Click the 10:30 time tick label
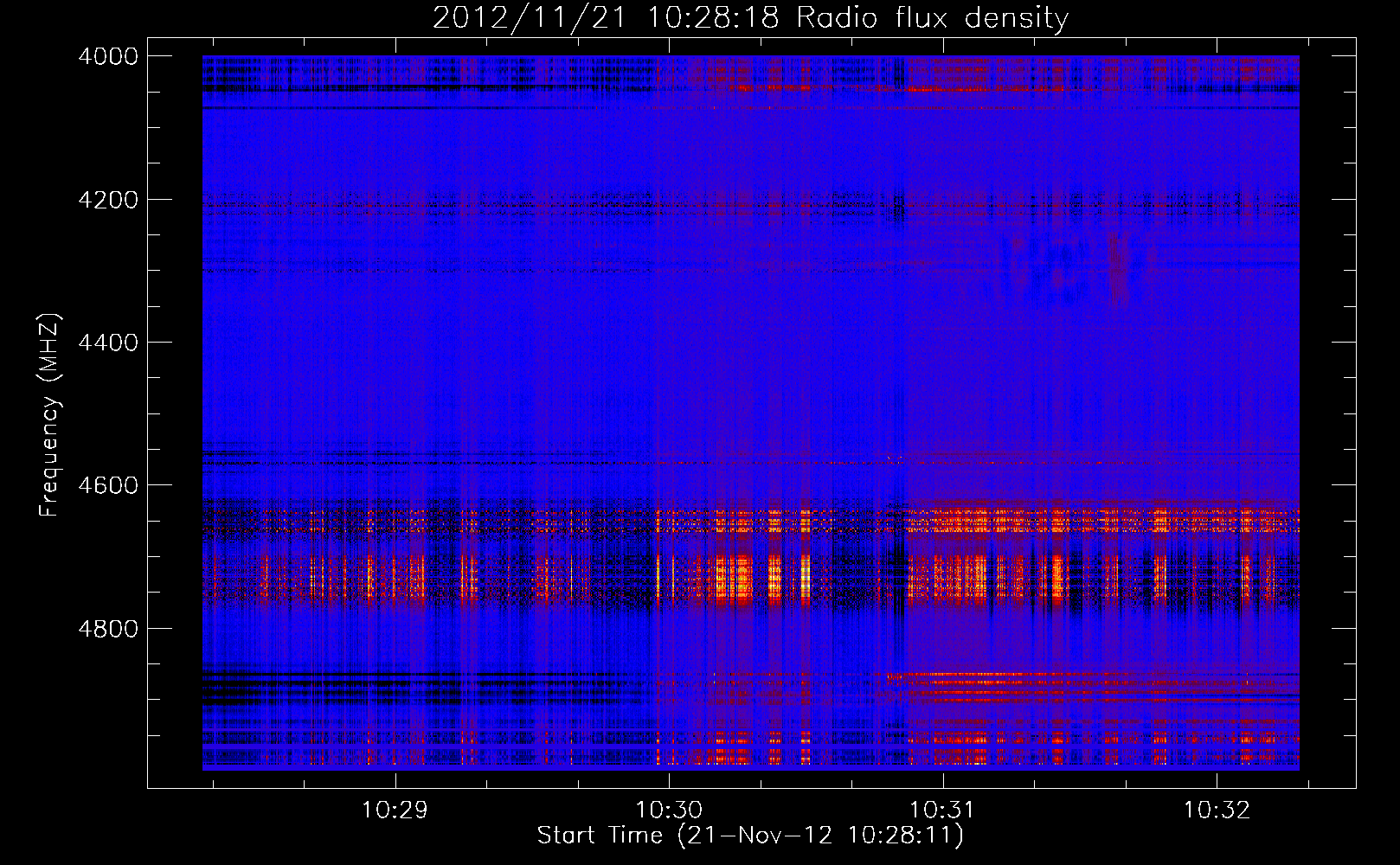 [669, 811]
